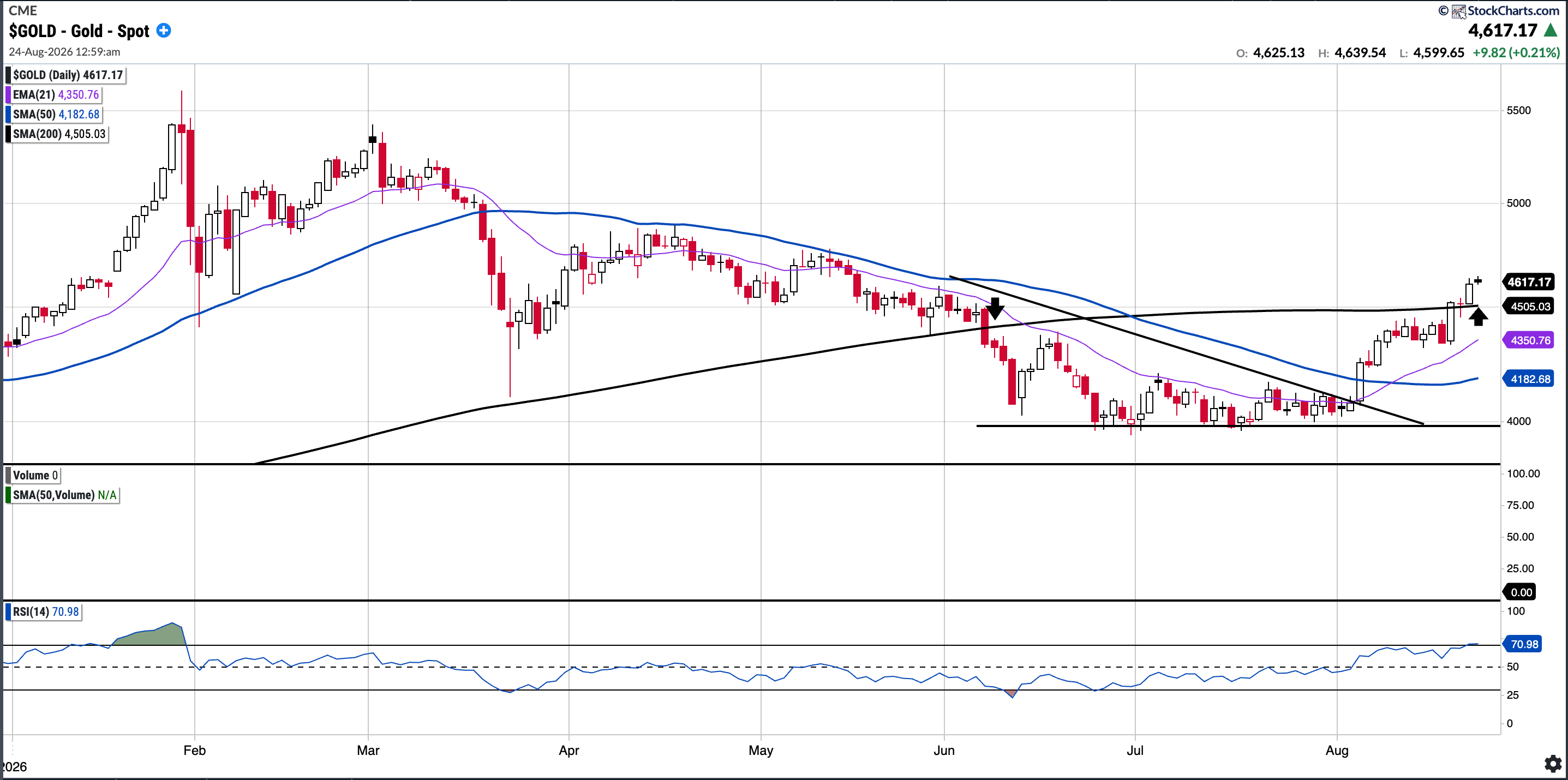Click the 24-Aug-2026 12:59:am timestamp
The width and height of the screenshot is (1568, 780).
point(64,52)
